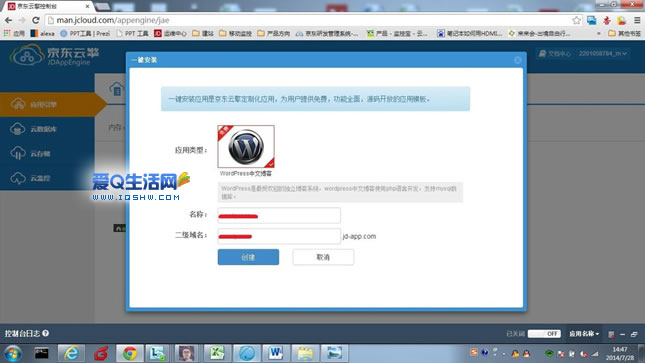Click the 二级域名 subdomain input field

click(x=279, y=236)
